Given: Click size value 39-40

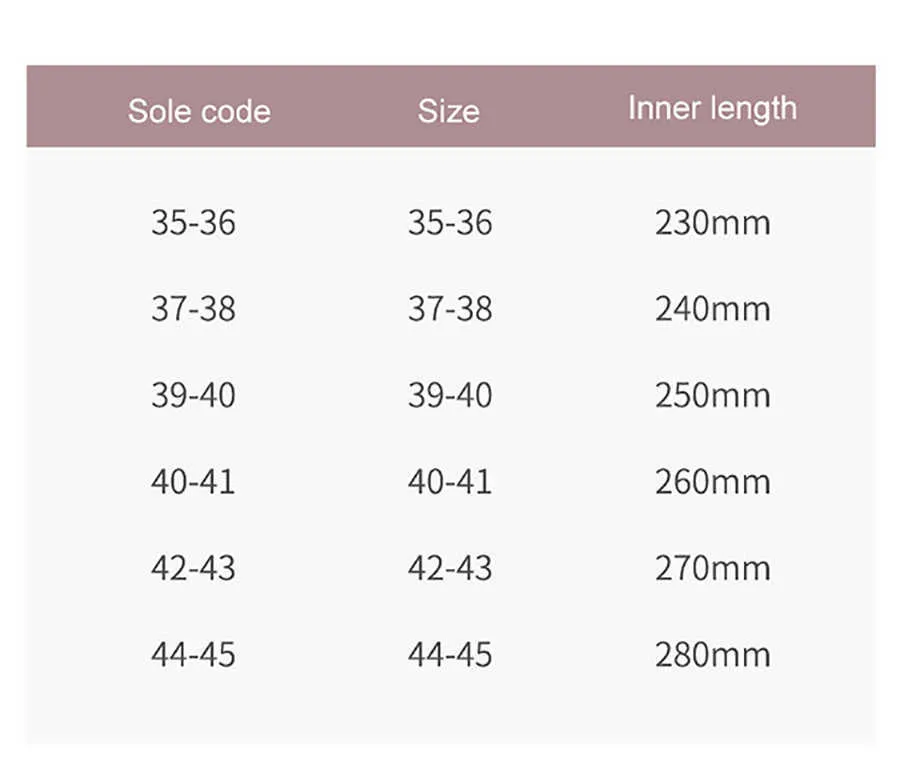Looking at the screenshot, I should (x=450, y=395).
